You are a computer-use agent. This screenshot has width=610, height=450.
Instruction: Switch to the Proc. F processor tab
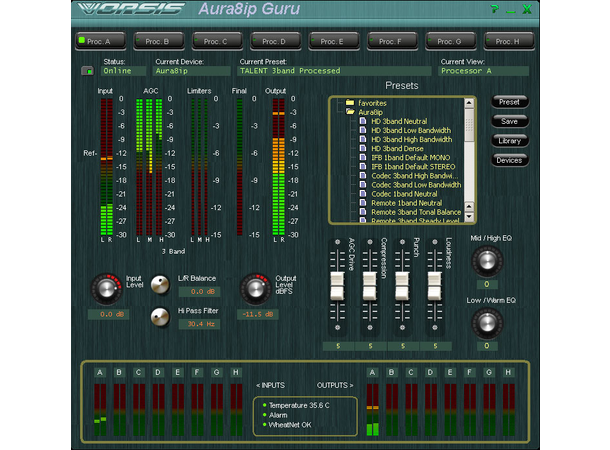(393, 41)
